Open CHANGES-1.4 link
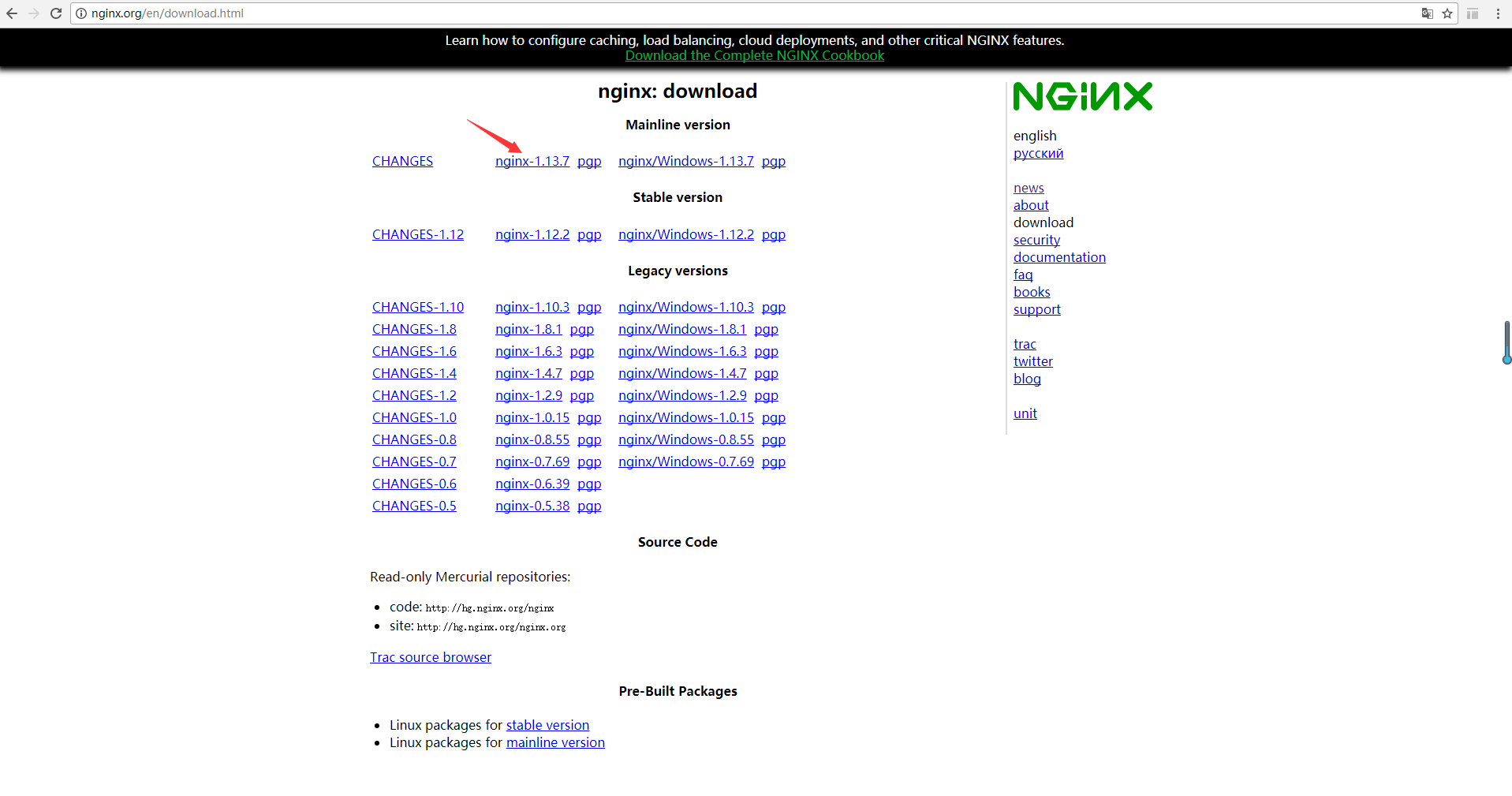 [x=414, y=373]
